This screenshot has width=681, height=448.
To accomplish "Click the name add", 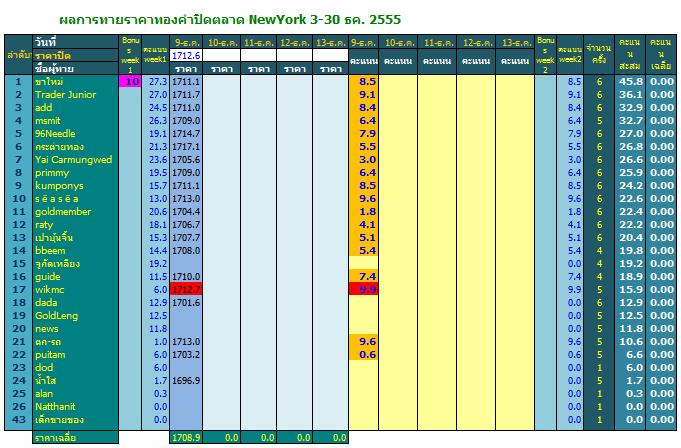I will click(43, 108).
